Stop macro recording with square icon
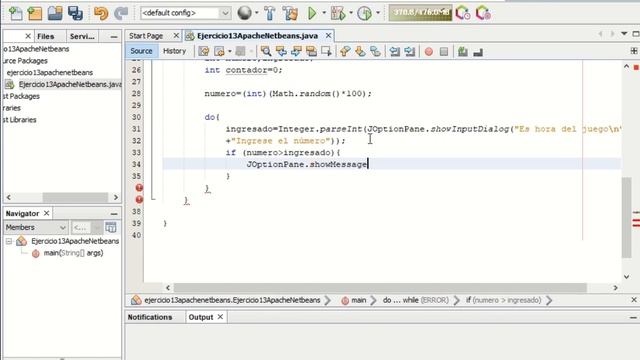This screenshot has width=640, height=360. pos(444,51)
